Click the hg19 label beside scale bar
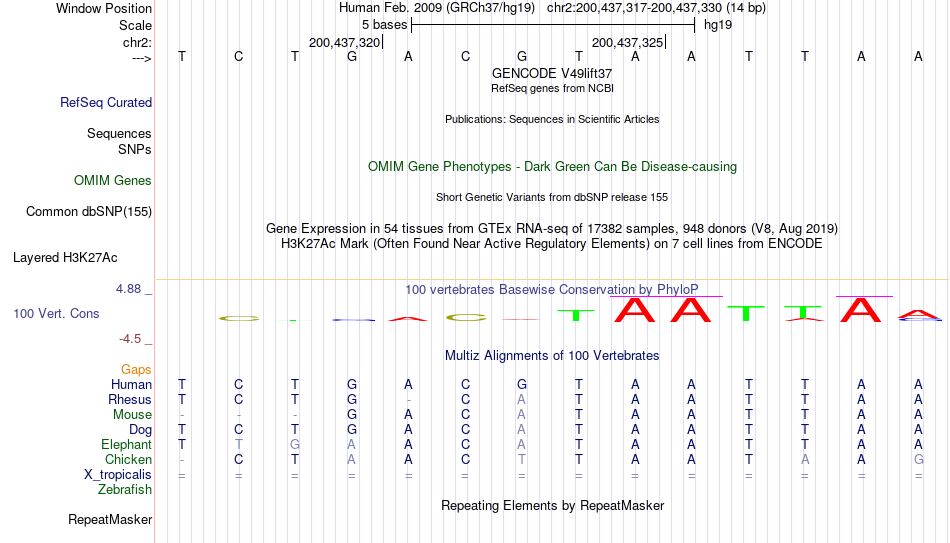 click(x=718, y=25)
